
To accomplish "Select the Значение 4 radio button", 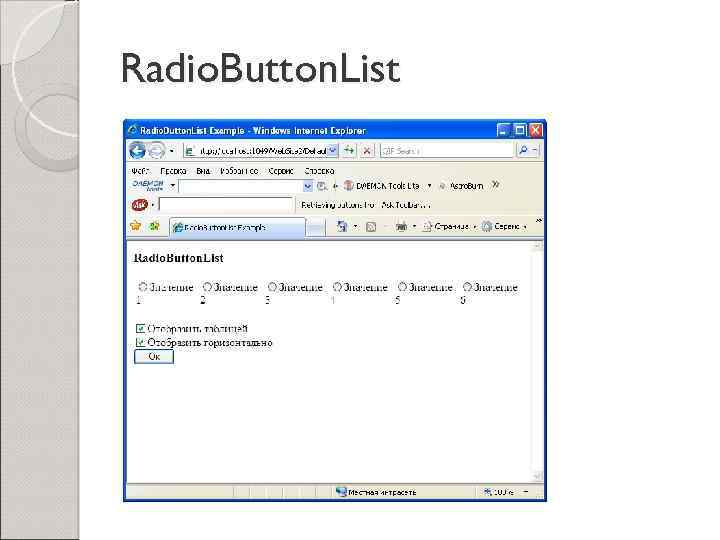I will (x=337, y=287).
